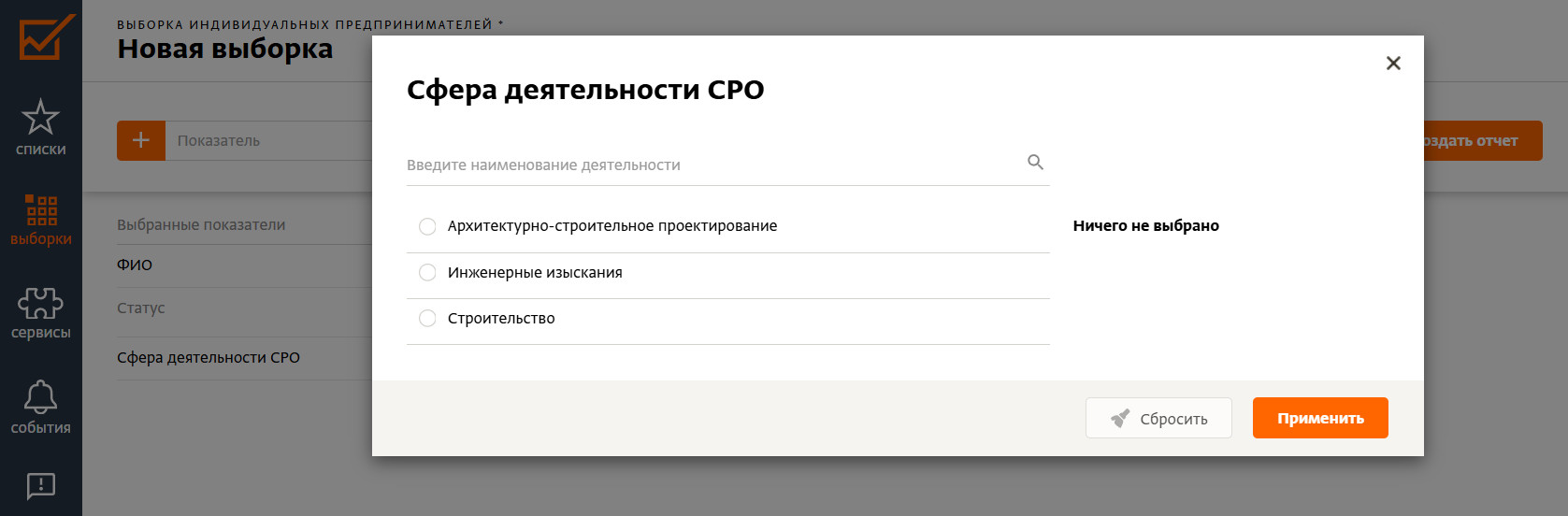
Task: Click the Создать отчет button
Action: pos(1483,140)
